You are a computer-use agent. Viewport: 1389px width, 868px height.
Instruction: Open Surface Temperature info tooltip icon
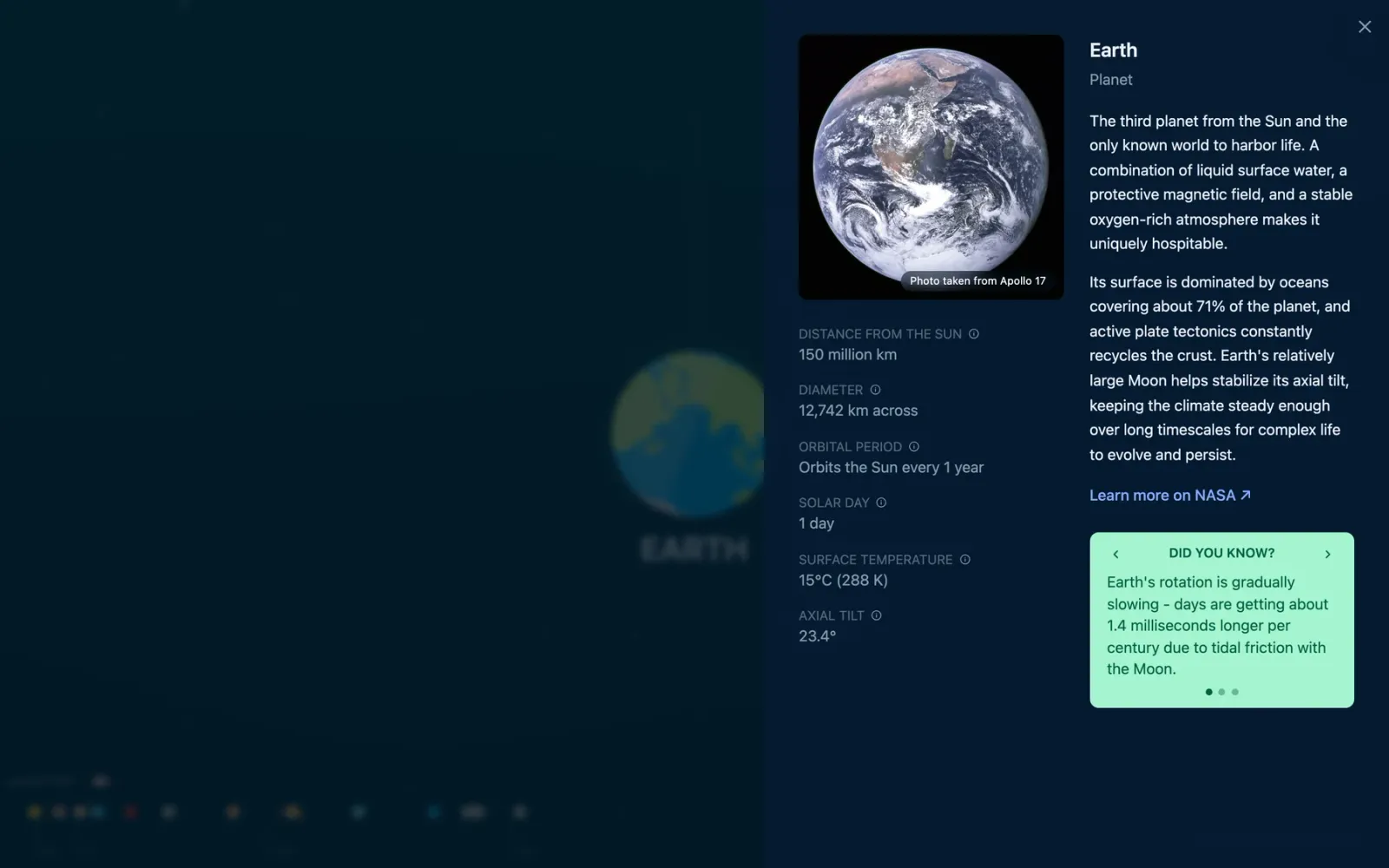[x=965, y=560]
